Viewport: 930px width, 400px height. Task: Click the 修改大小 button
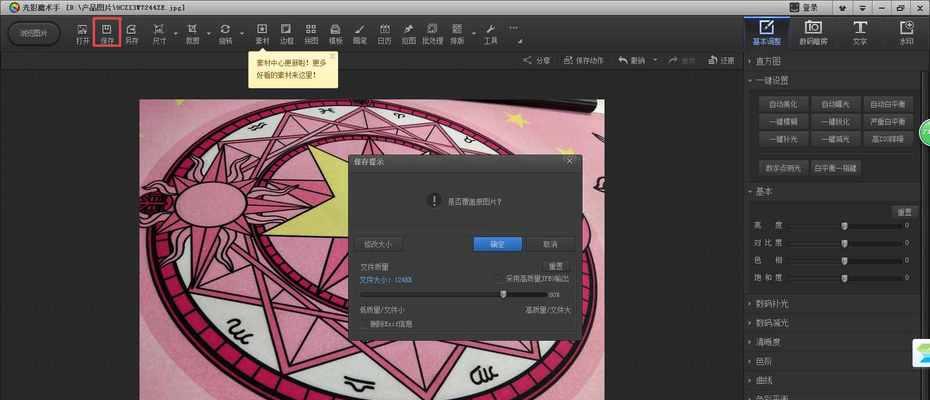pos(378,244)
